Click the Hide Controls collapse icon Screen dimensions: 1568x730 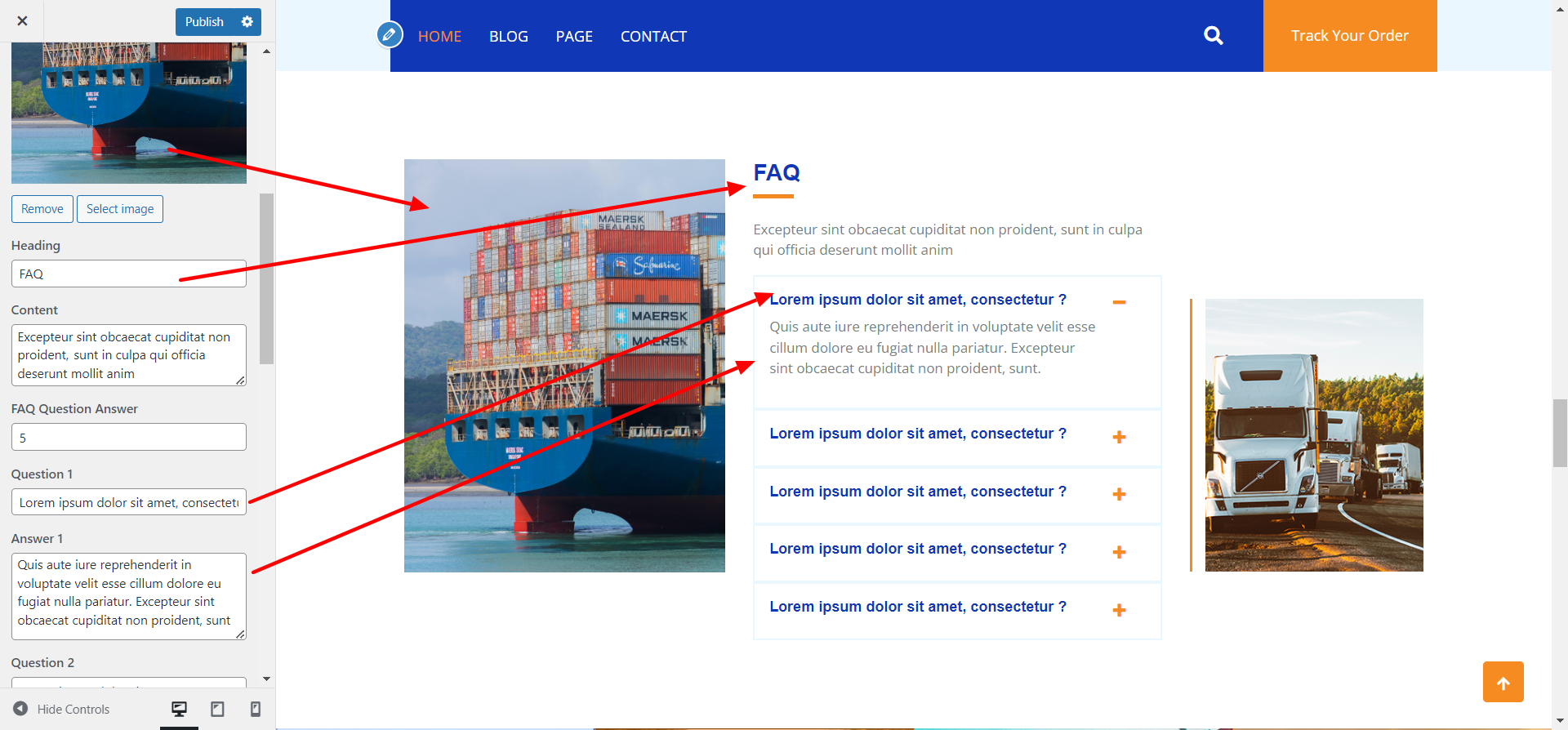point(20,709)
